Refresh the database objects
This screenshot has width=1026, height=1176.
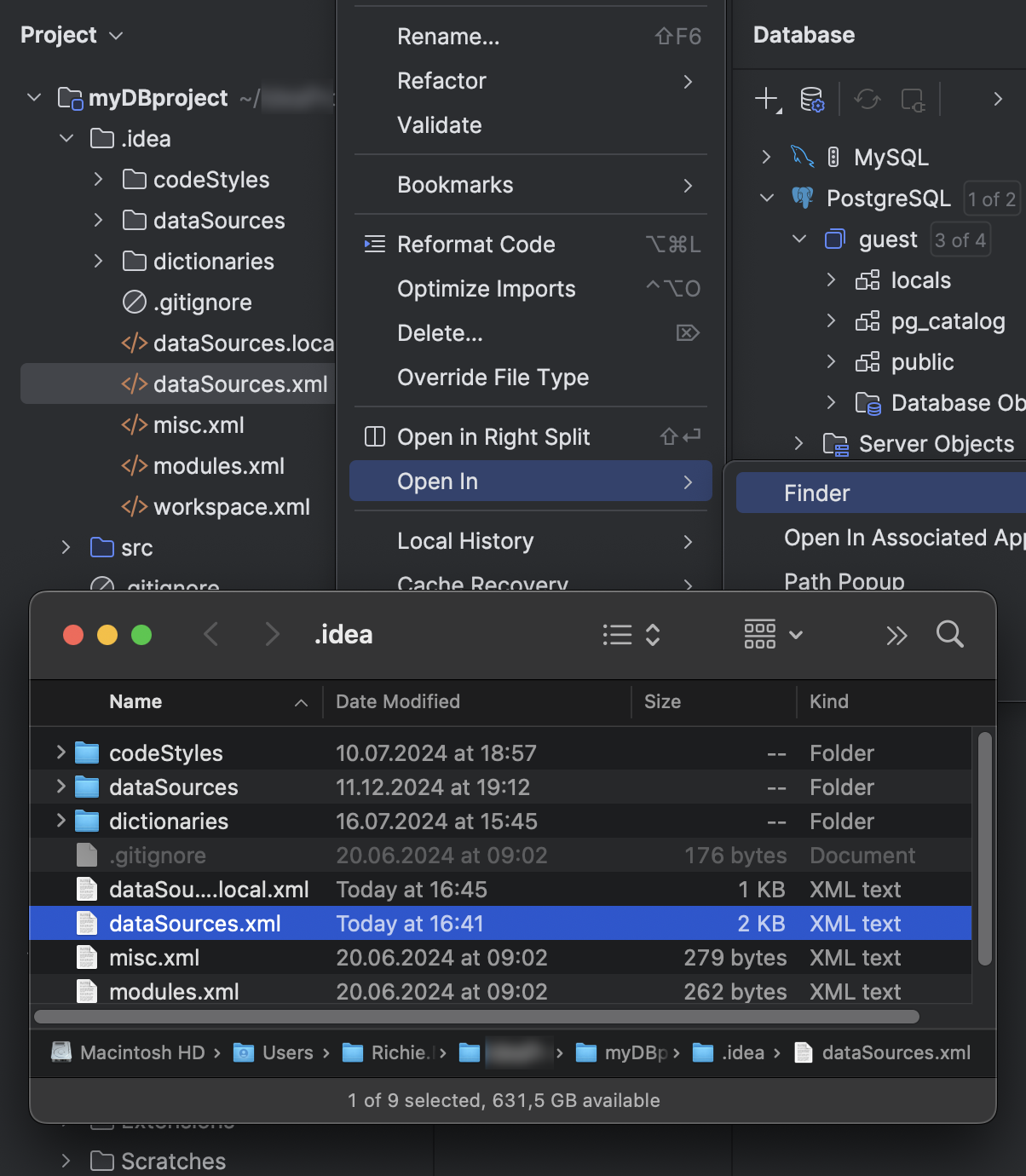(867, 100)
